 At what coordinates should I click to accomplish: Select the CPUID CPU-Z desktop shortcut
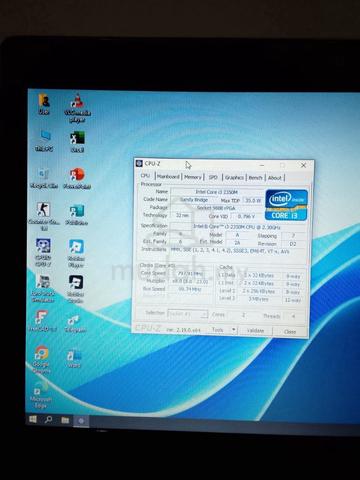pos(44,252)
